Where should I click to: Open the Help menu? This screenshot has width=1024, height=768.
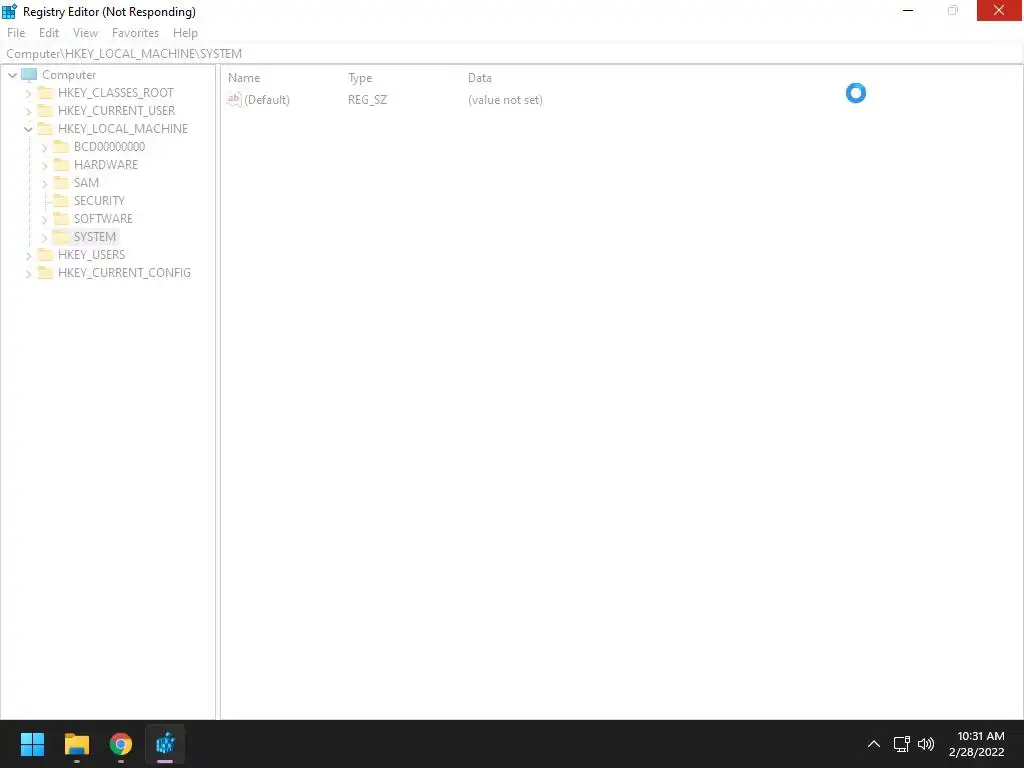185,33
